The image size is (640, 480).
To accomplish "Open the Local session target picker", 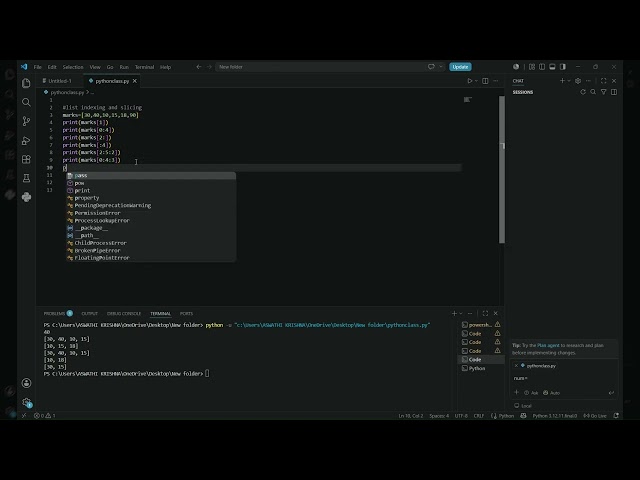I will click(523, 406).
